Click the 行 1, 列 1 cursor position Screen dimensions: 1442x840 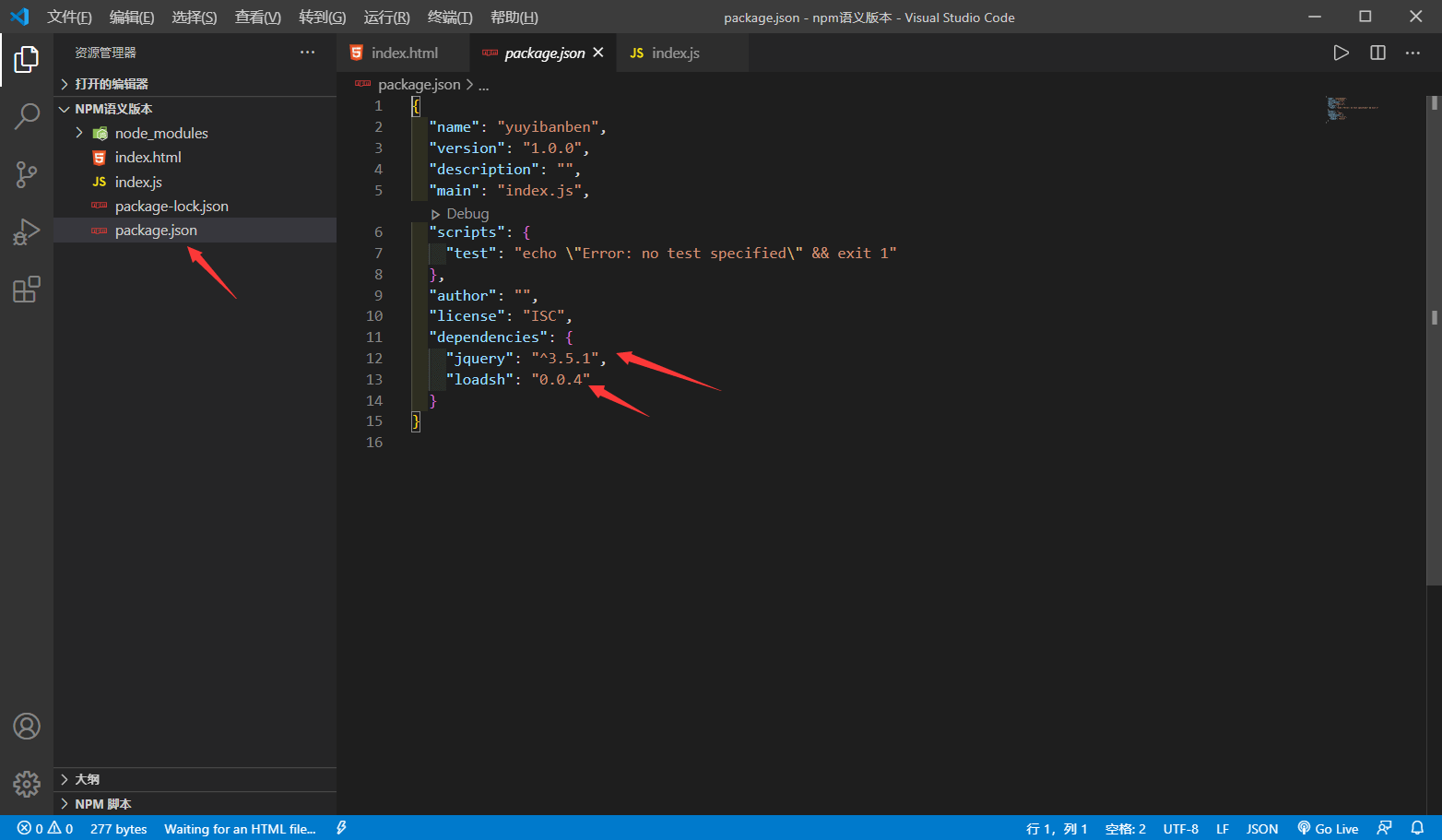coord(1057,828)
